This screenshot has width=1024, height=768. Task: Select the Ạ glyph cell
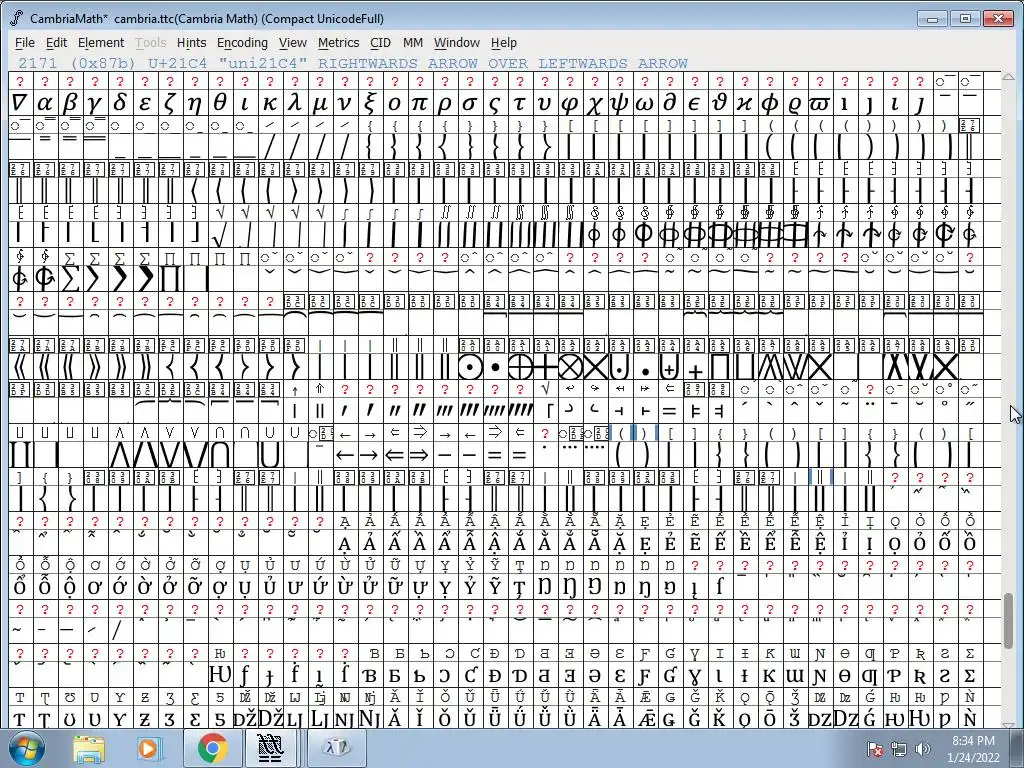pyautogui.click(x=345, y=543)
